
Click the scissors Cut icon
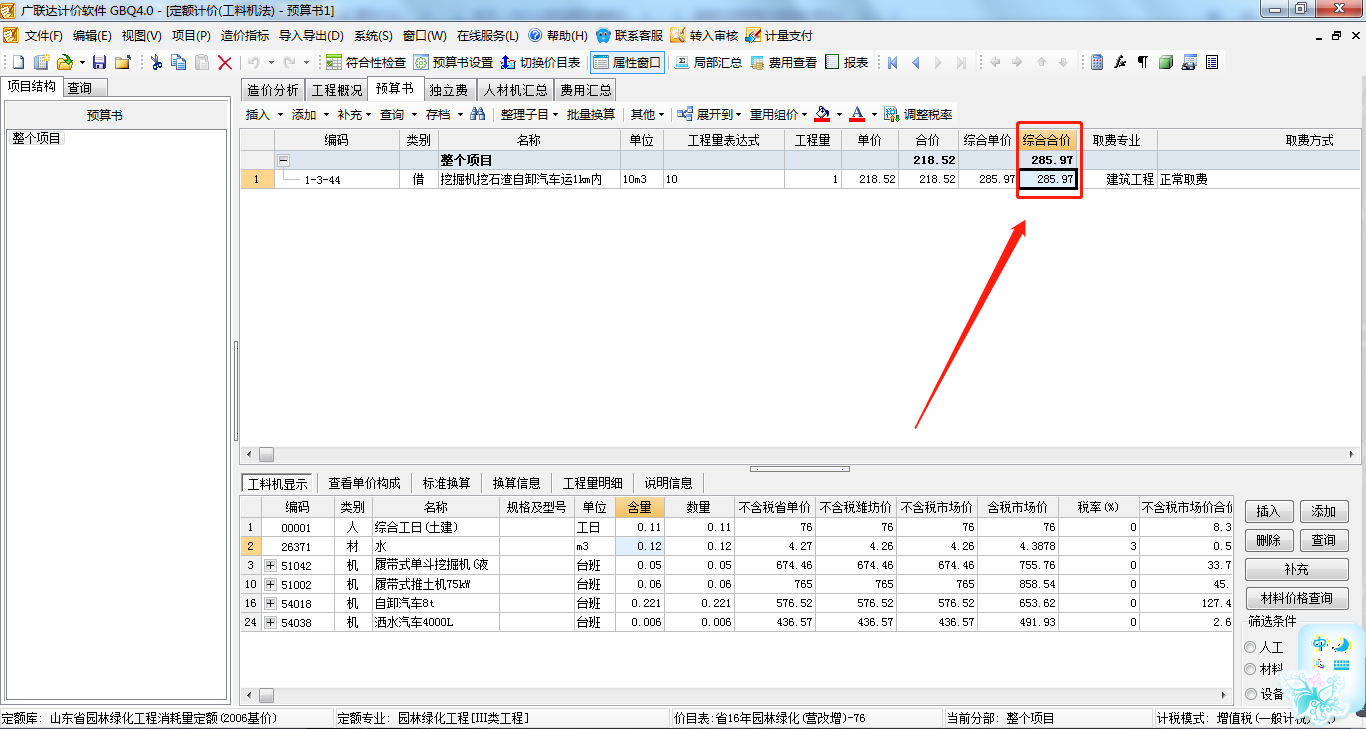[x=156, y=62]
